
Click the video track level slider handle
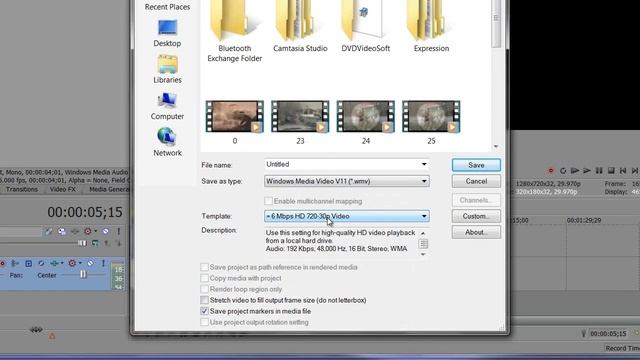pos(82,243)
